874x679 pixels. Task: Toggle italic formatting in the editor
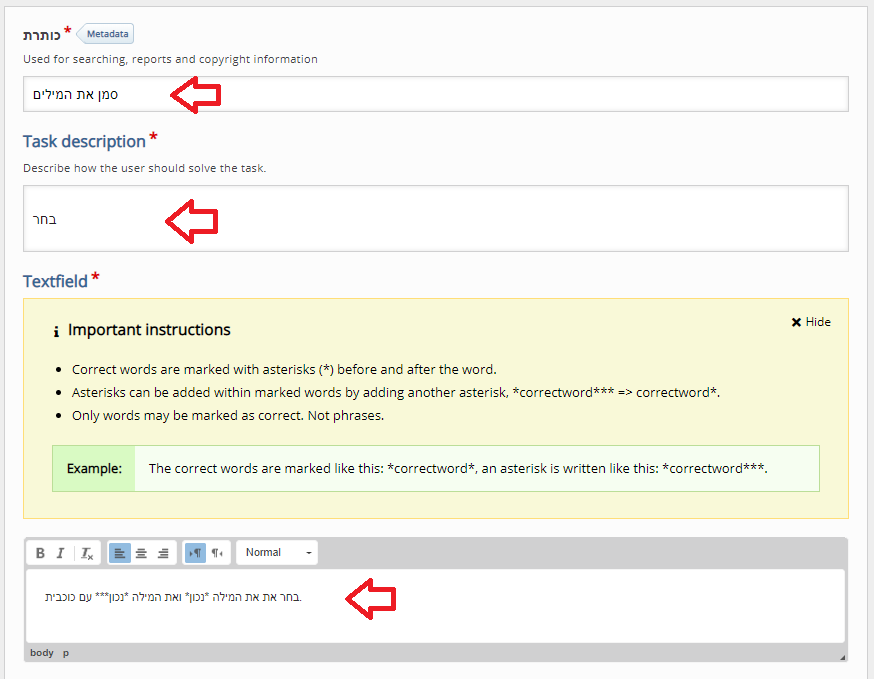(60, 553)
